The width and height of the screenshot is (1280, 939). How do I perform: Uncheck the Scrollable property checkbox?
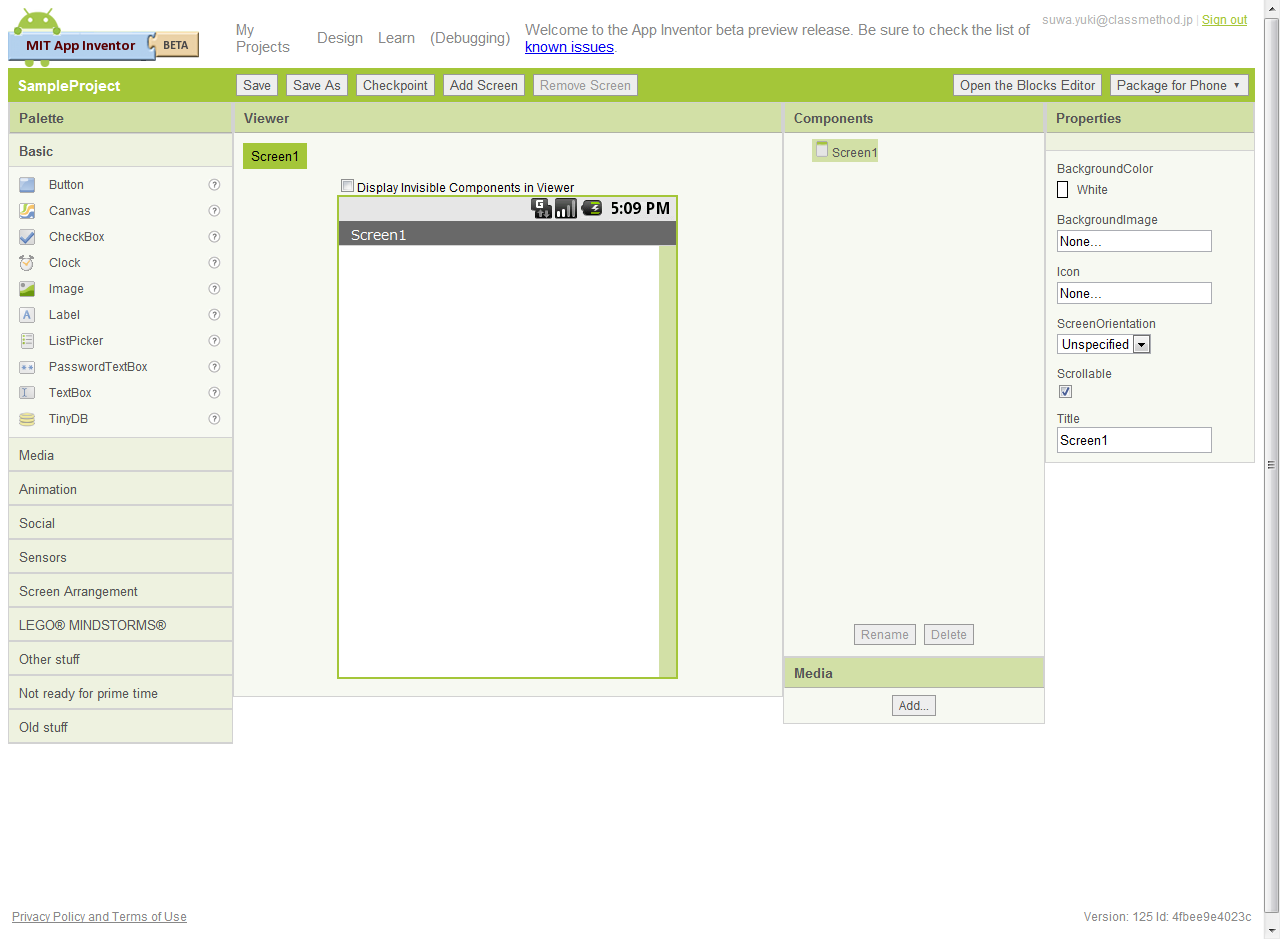(1065, 392)
